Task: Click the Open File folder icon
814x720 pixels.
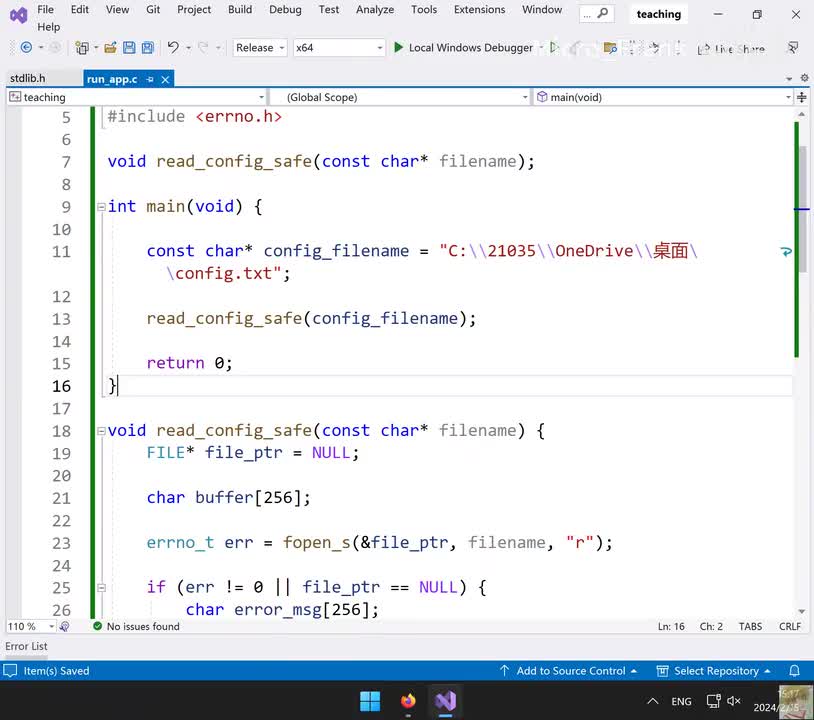Action: tap(110, 48)
